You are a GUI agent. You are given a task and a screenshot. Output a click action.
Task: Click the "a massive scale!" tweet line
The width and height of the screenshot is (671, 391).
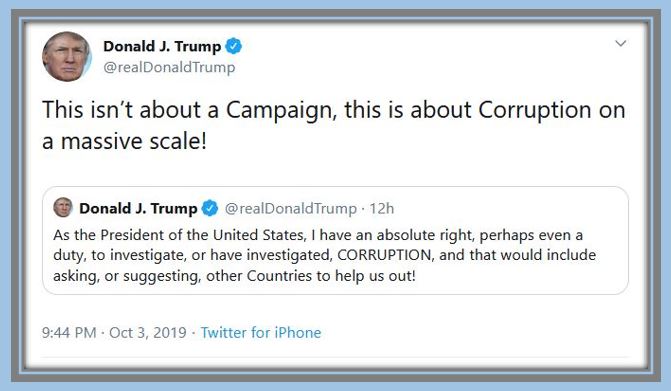[125, 141]
